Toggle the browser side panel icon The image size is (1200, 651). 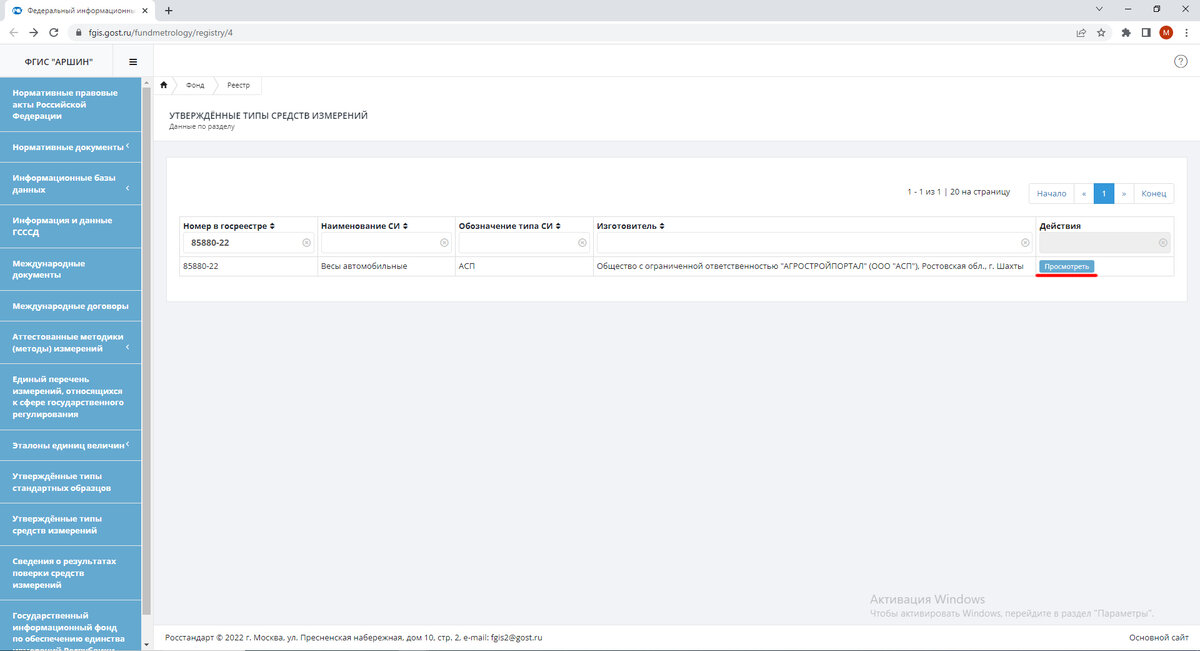tap(1146, 32)
